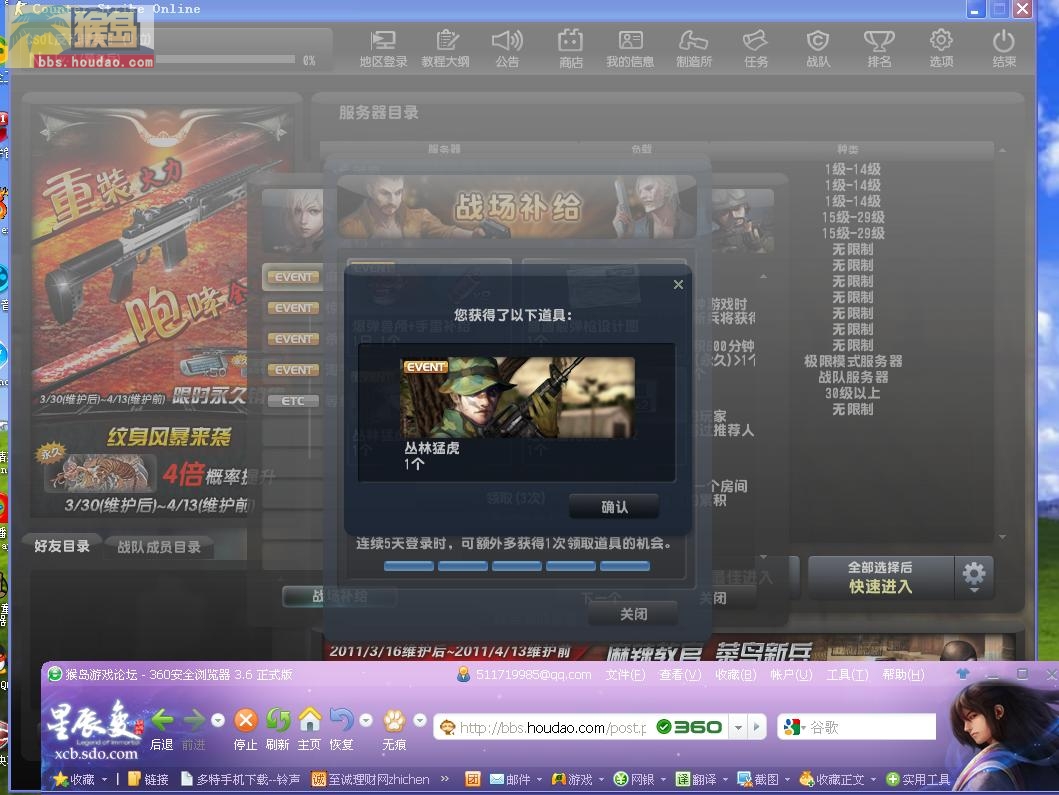Image resolution: width=1059 pixels, height=795 pixels.
Task: Switch to the 好友目录 friends tab
Action: 62,546
